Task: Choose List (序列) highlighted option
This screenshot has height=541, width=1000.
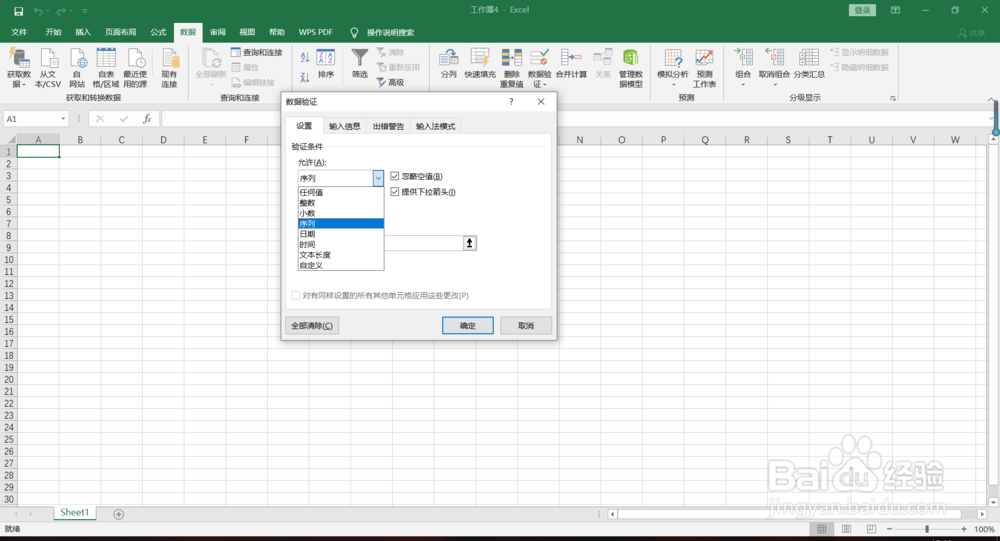Action: point(341,223)
